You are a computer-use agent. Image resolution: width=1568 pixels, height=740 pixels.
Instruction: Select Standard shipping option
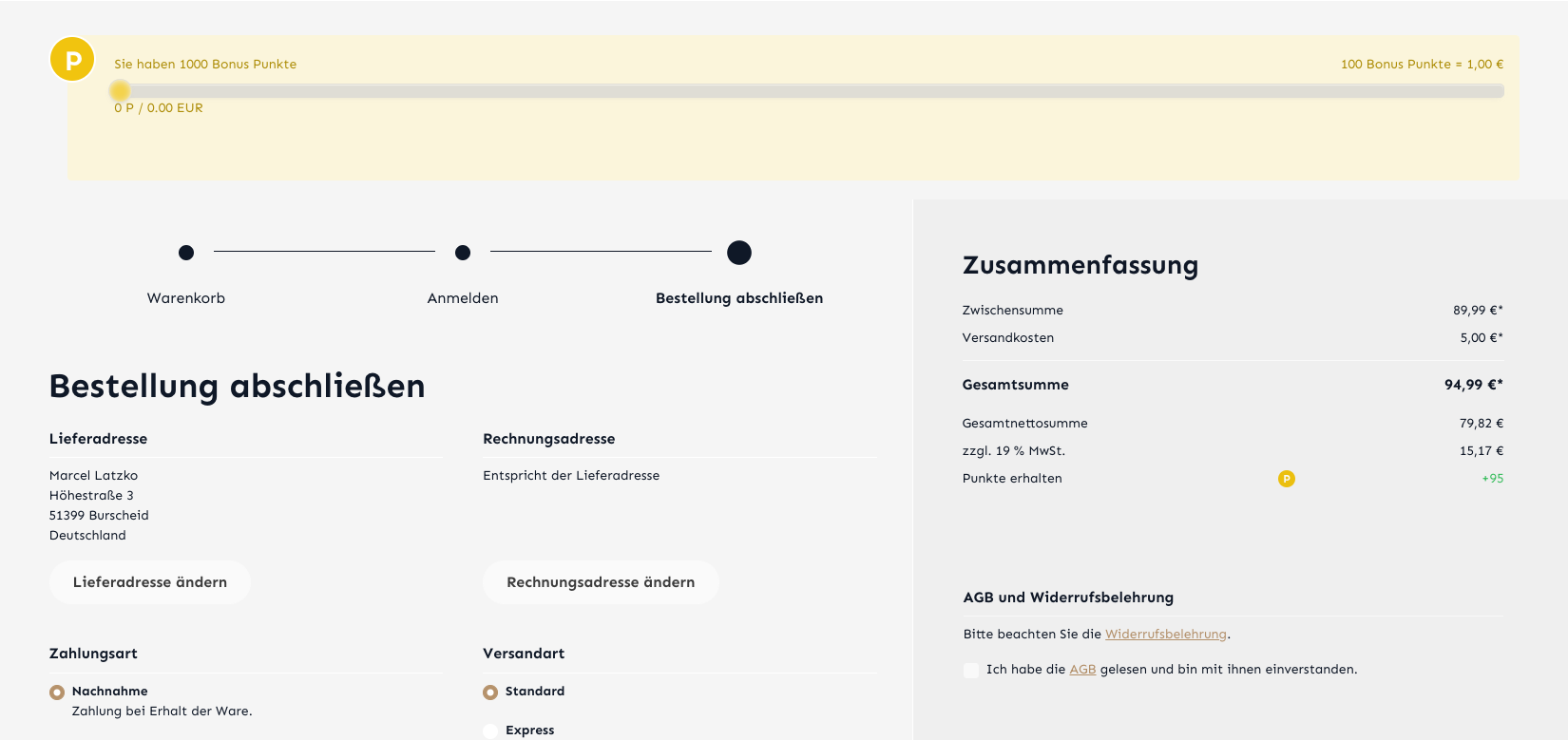point(490,693)
